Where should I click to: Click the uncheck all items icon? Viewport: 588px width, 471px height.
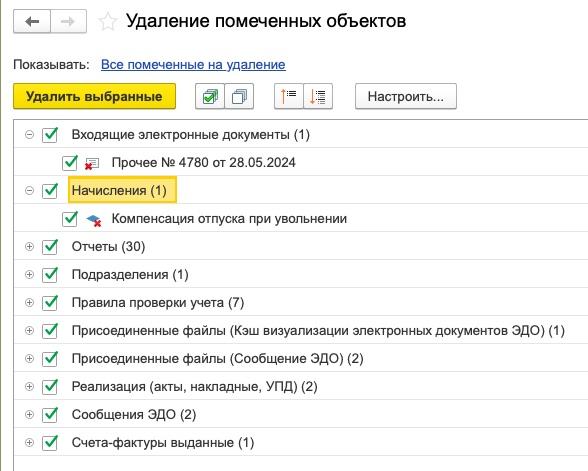239,96
